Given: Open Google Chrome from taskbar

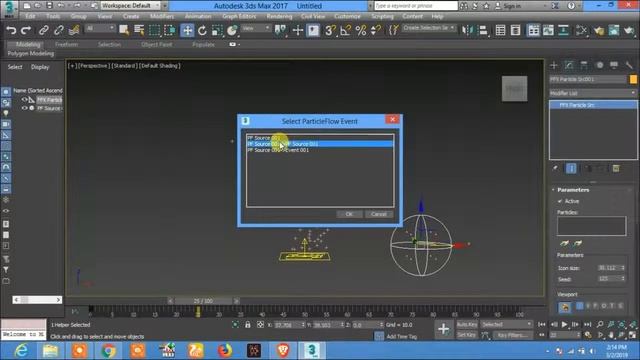Looking at the screenshot, I should coord(108,351).
